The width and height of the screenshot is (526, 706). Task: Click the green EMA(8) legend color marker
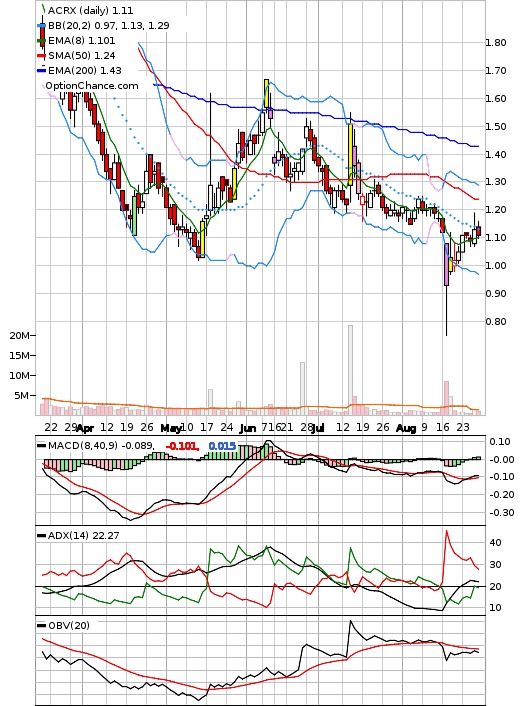[x=41, y=41]
